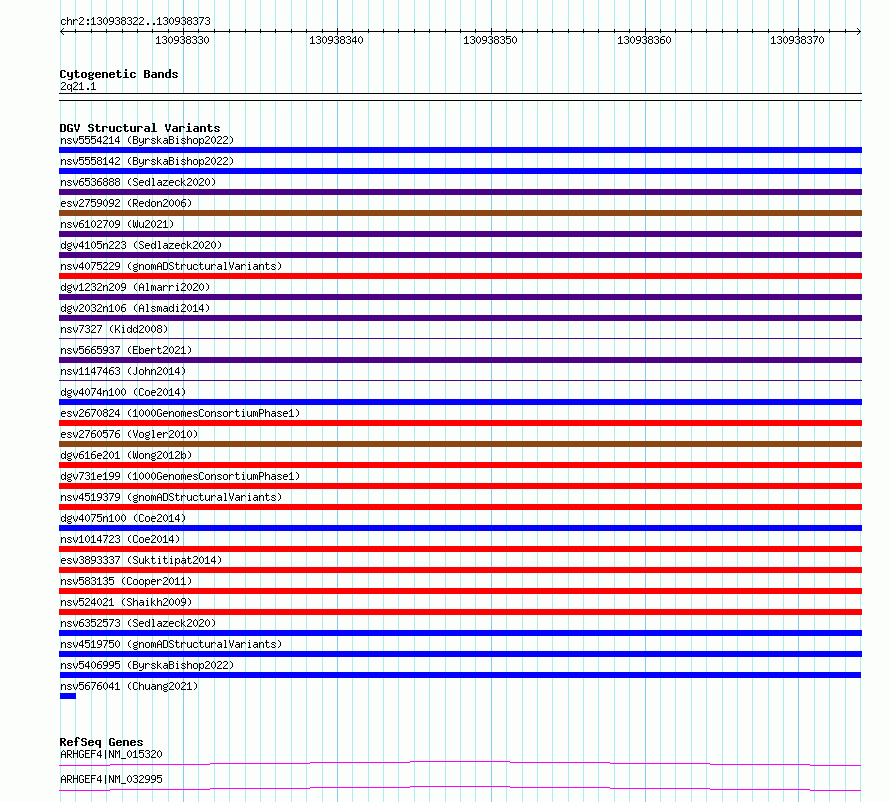Image resolution: width=890 pixels, height=802 pixels.
Task: Click the magenta ARHGEF4|NM_015320 transcript line
Action: (460, 763)
